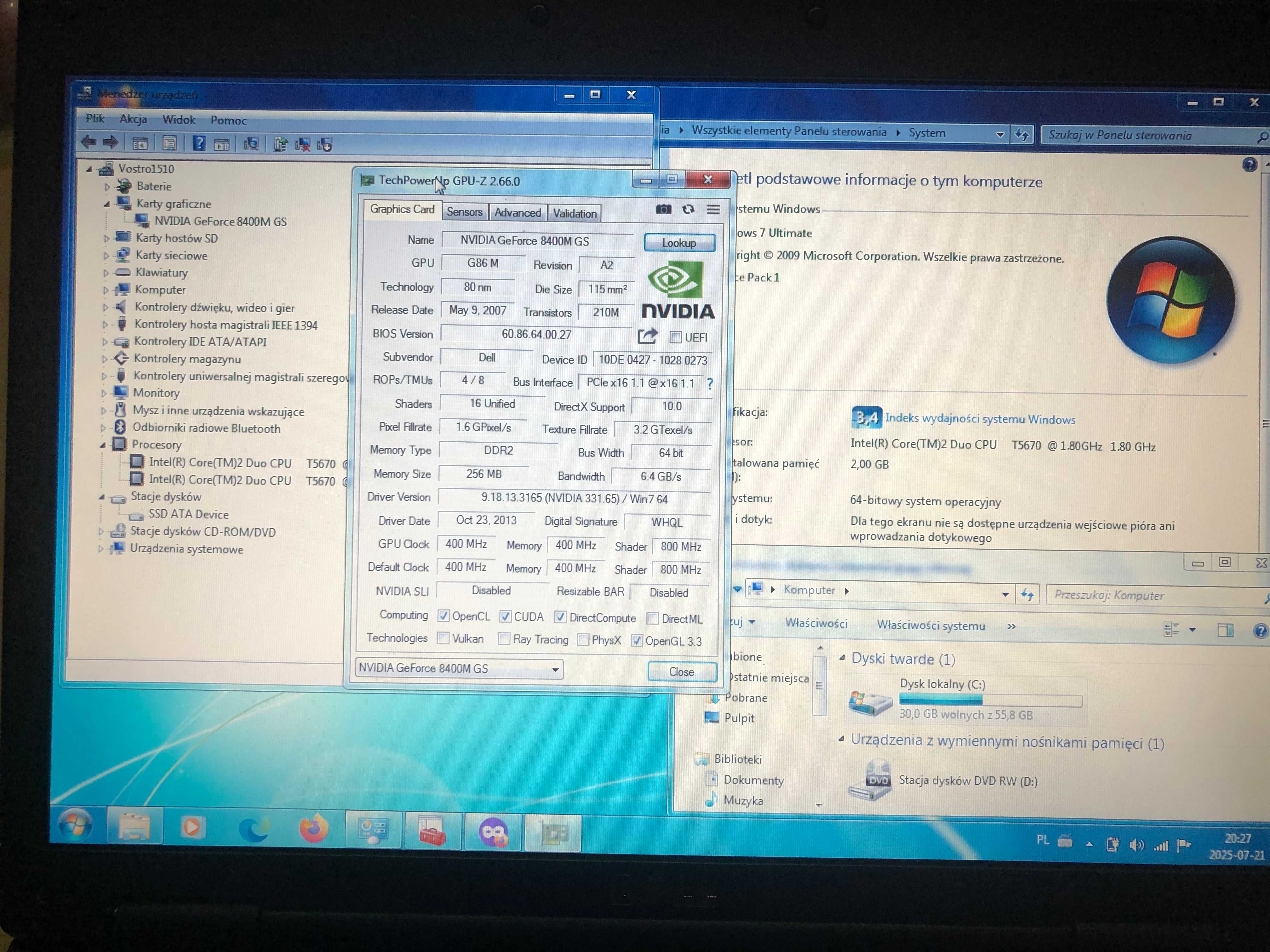The height and width of the screenshot is (952, 1270).
Task: Click the GPU-Z refresh icon
Action: [x=688, y=209]
